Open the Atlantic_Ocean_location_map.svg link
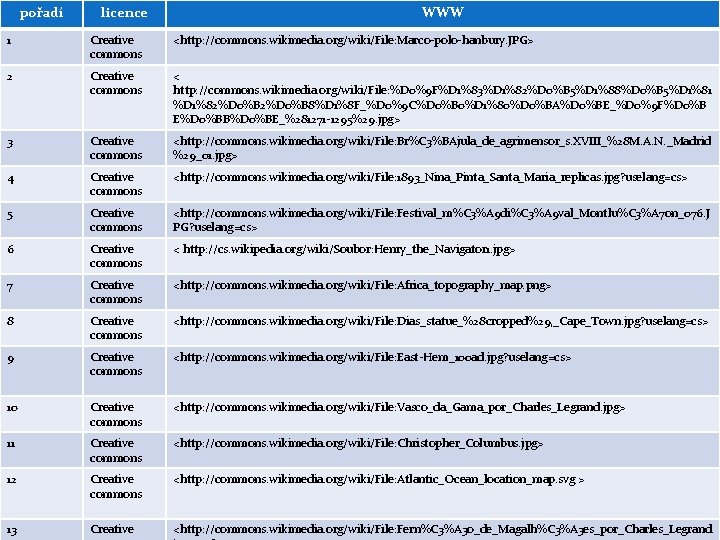 pyautogui.click(x=379, y=479)
